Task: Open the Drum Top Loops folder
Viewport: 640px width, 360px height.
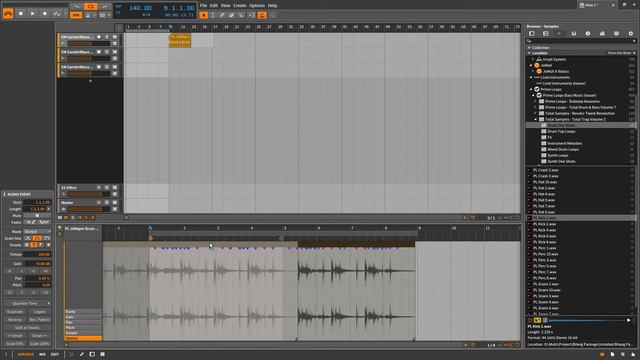Action: pyautogui.click(x=561, y=131)
